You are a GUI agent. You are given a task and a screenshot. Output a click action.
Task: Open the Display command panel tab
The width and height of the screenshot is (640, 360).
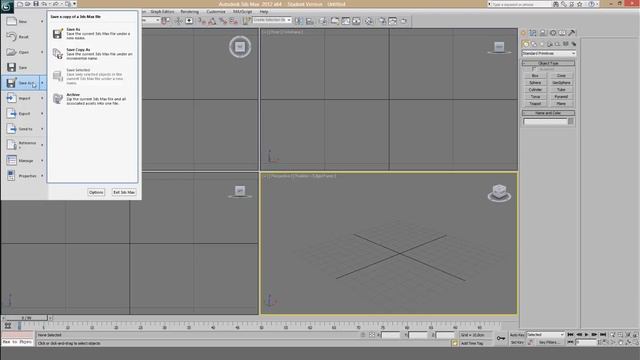(562, 33)
